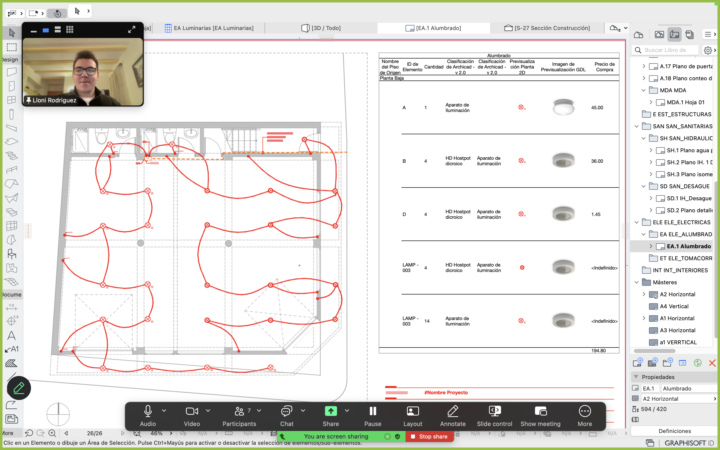
Task: Choose the Wall tool in Design toolbox
Action: coord(11,72)
